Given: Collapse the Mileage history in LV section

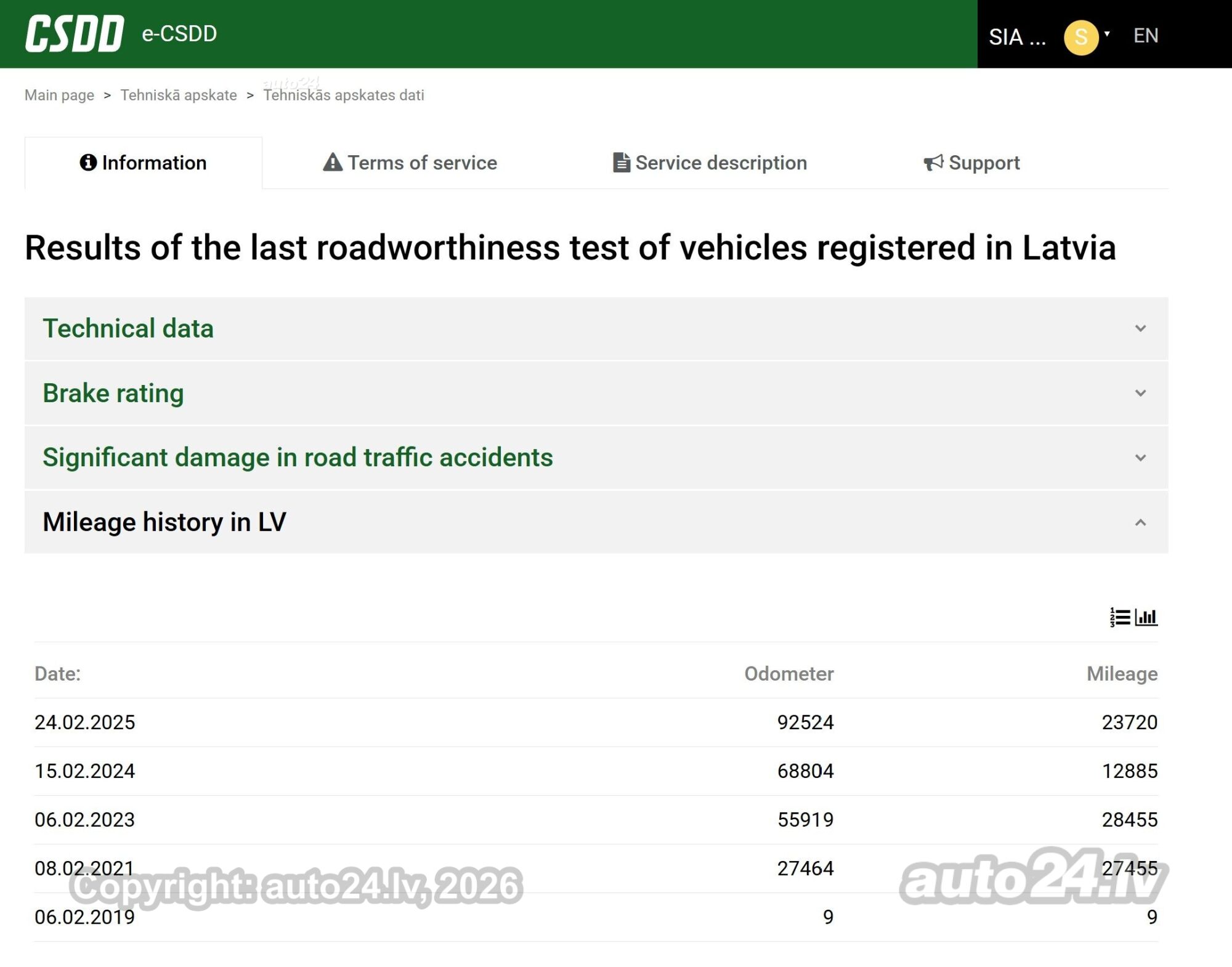Looking at the screenshot, I should click(596, 522).
